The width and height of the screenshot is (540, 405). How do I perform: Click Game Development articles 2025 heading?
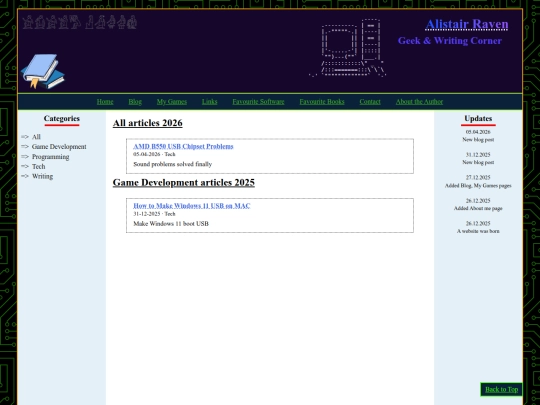coord(184,183)
